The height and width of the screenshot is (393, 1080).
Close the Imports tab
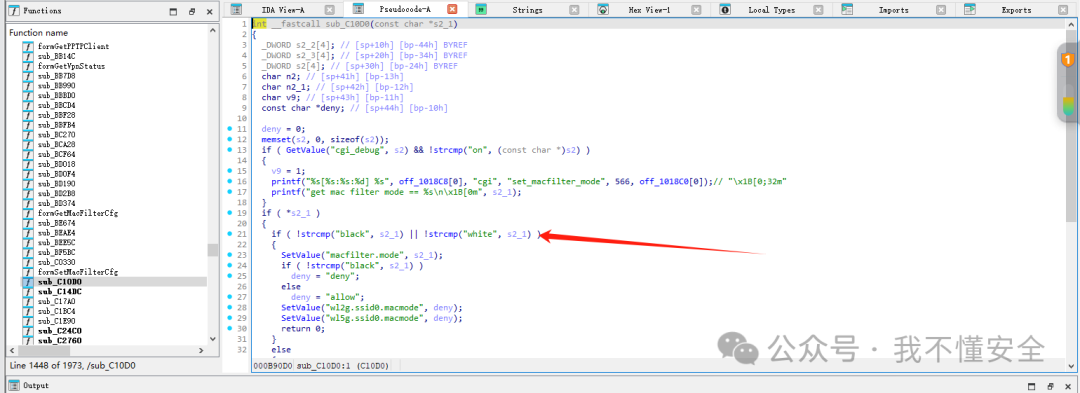click(x=940, y=10)
